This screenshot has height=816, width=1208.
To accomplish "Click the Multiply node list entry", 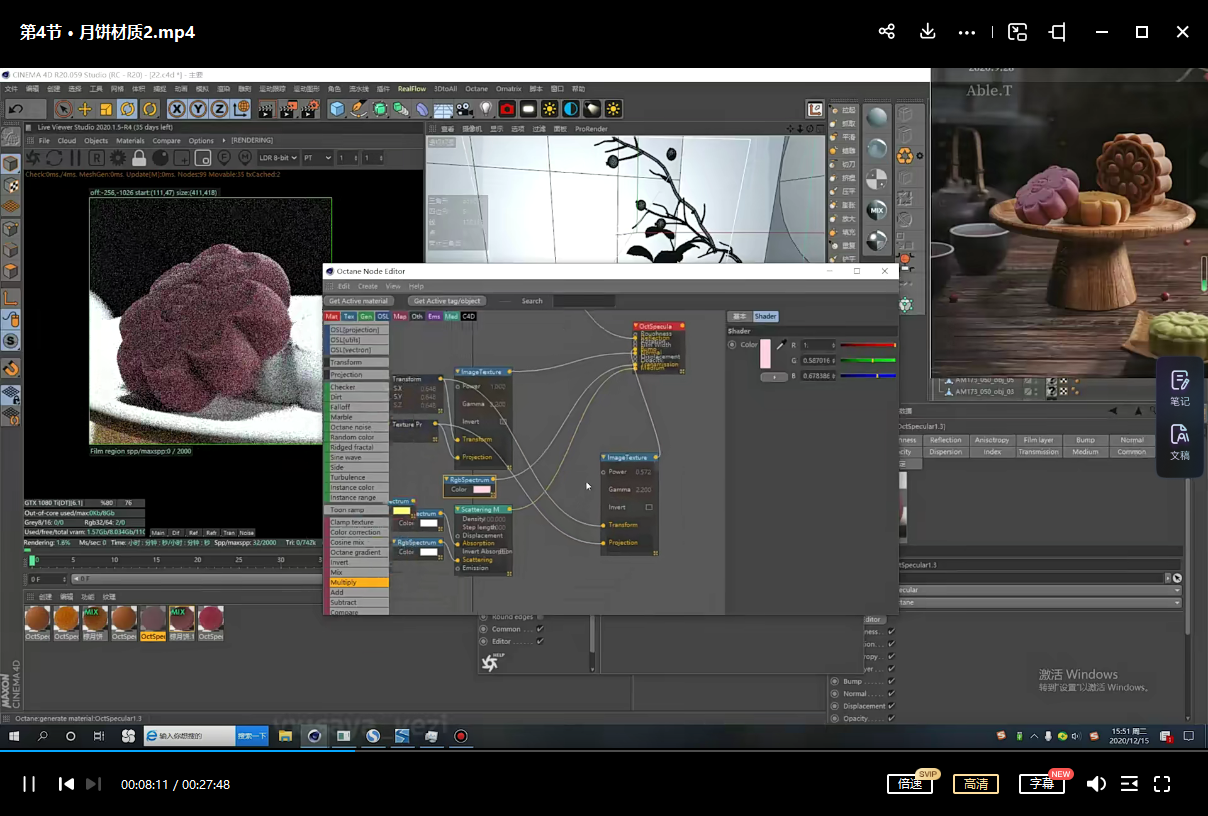I will point(359,582).
